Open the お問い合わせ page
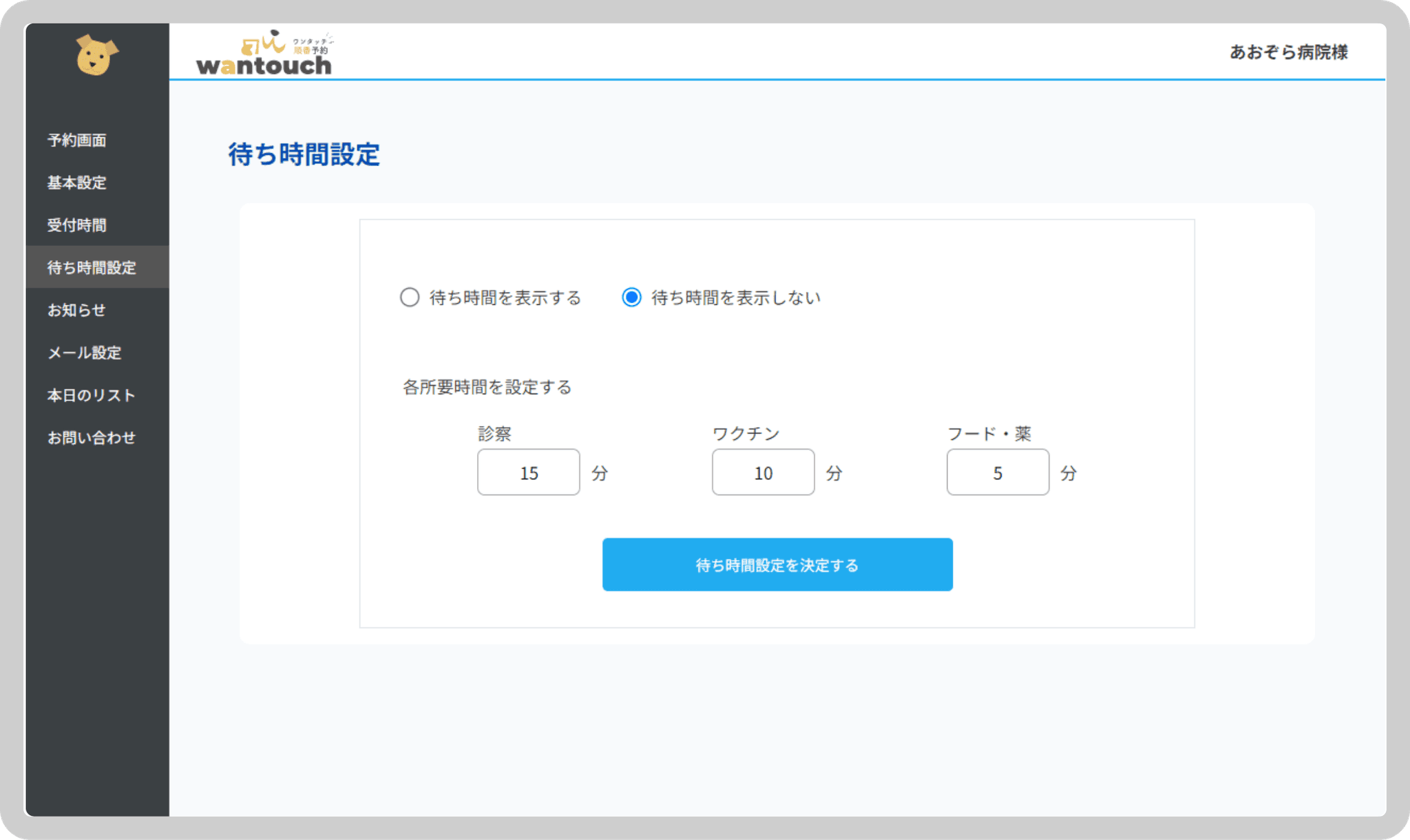 click(x=92, y=437)
